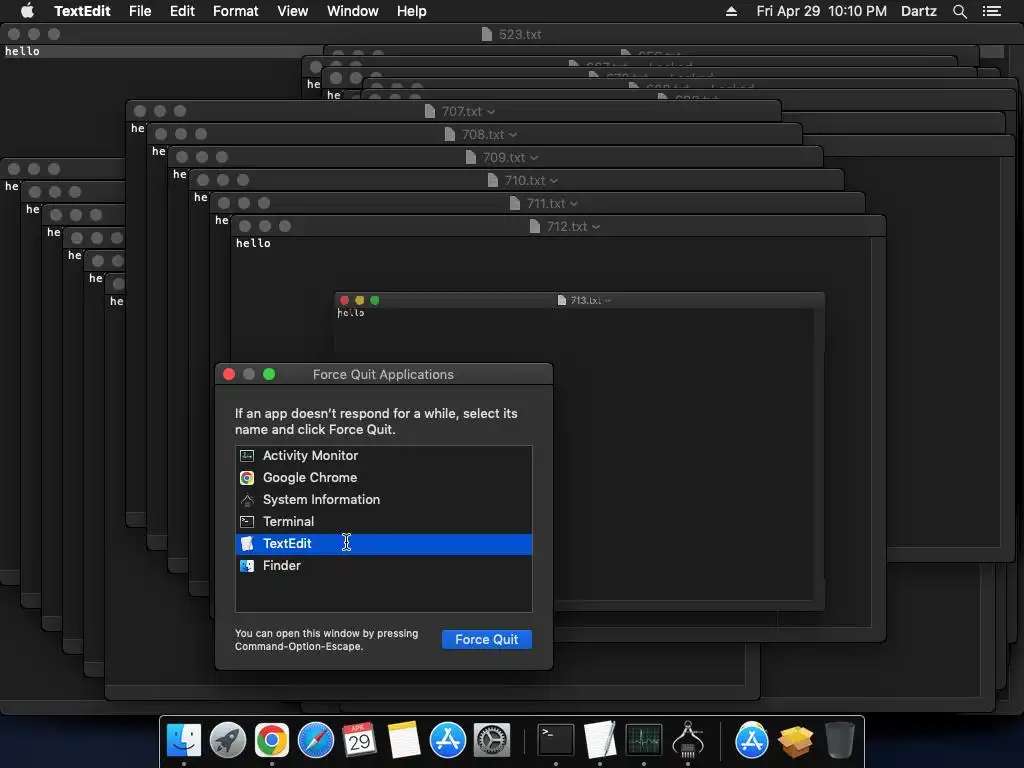The width and height of the screenshot is (1024, 768).
Task: Click TextEdit icon in the Dock
Action: pyautogui.click(x=600, y=740)
